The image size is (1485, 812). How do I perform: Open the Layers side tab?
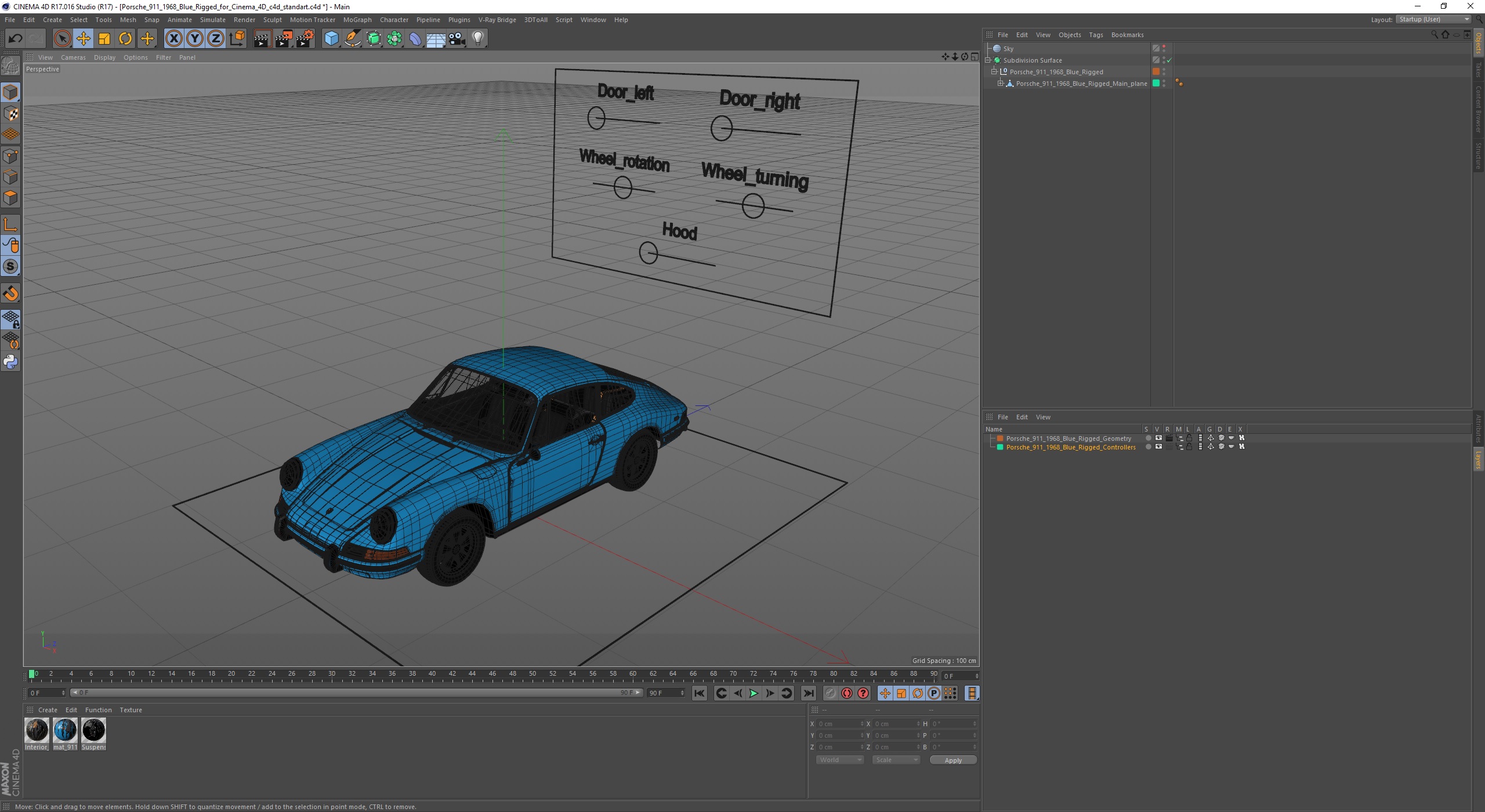tap(1479, 460)
